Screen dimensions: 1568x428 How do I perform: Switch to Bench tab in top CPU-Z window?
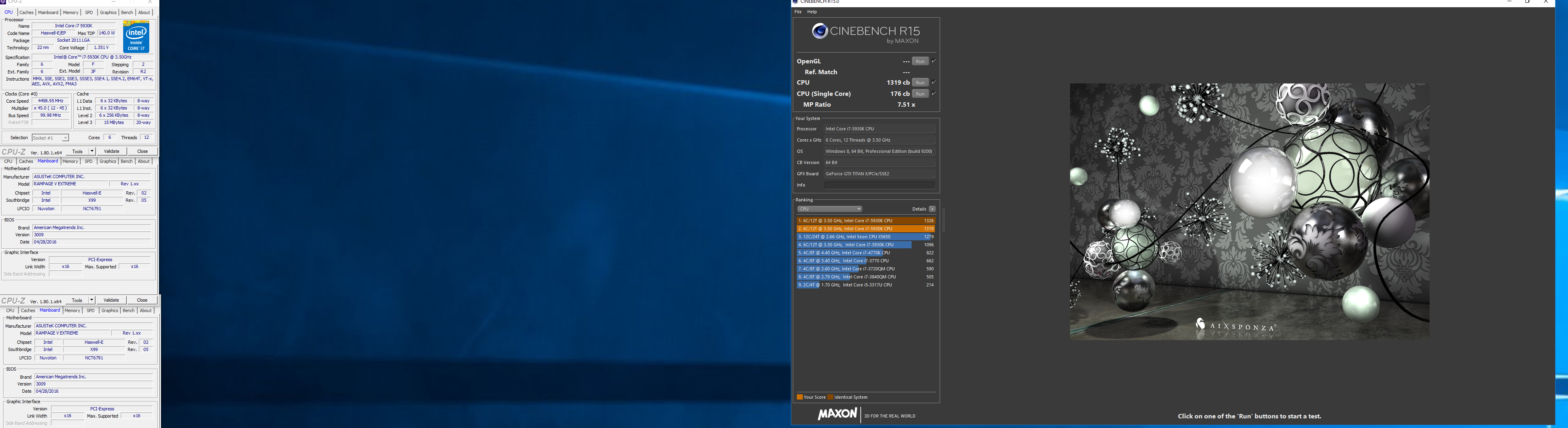[127, 12]
